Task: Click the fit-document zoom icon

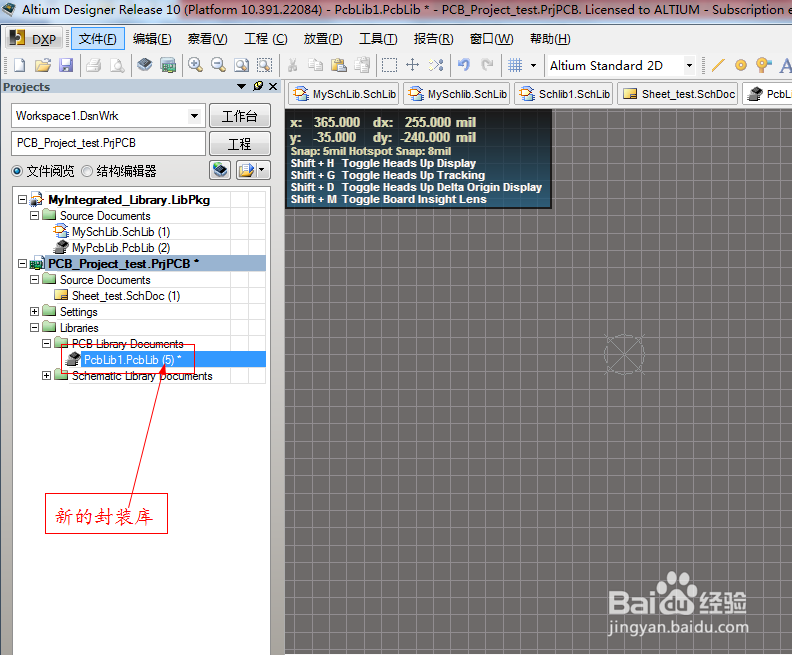Action: [241, 65]
